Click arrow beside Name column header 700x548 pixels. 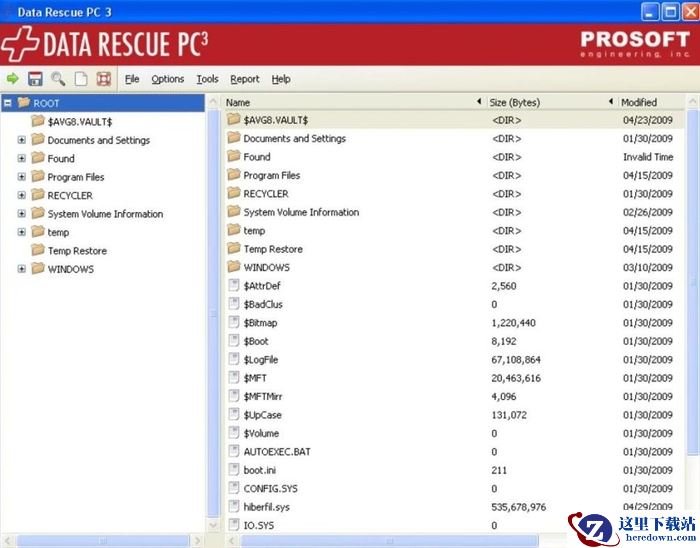(479, 102)
